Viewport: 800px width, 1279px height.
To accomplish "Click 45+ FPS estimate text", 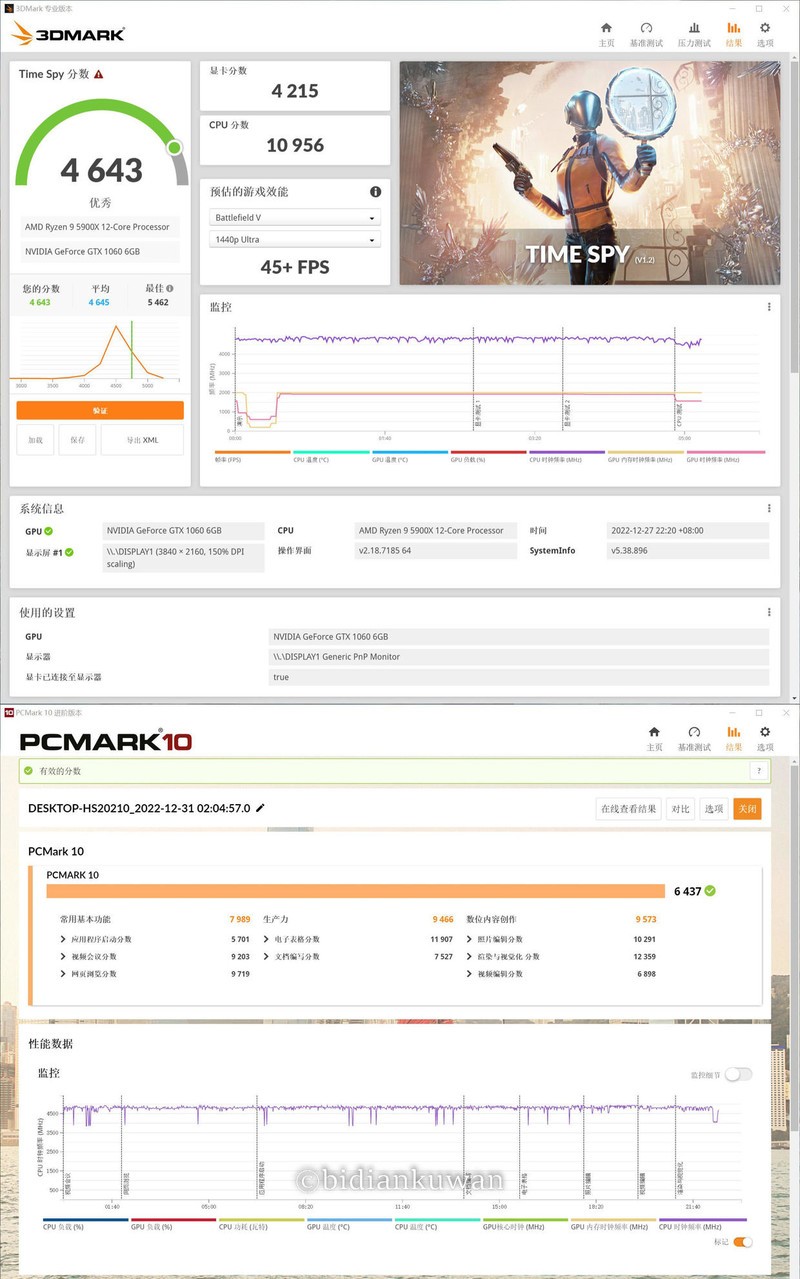I will click(295, 267).
